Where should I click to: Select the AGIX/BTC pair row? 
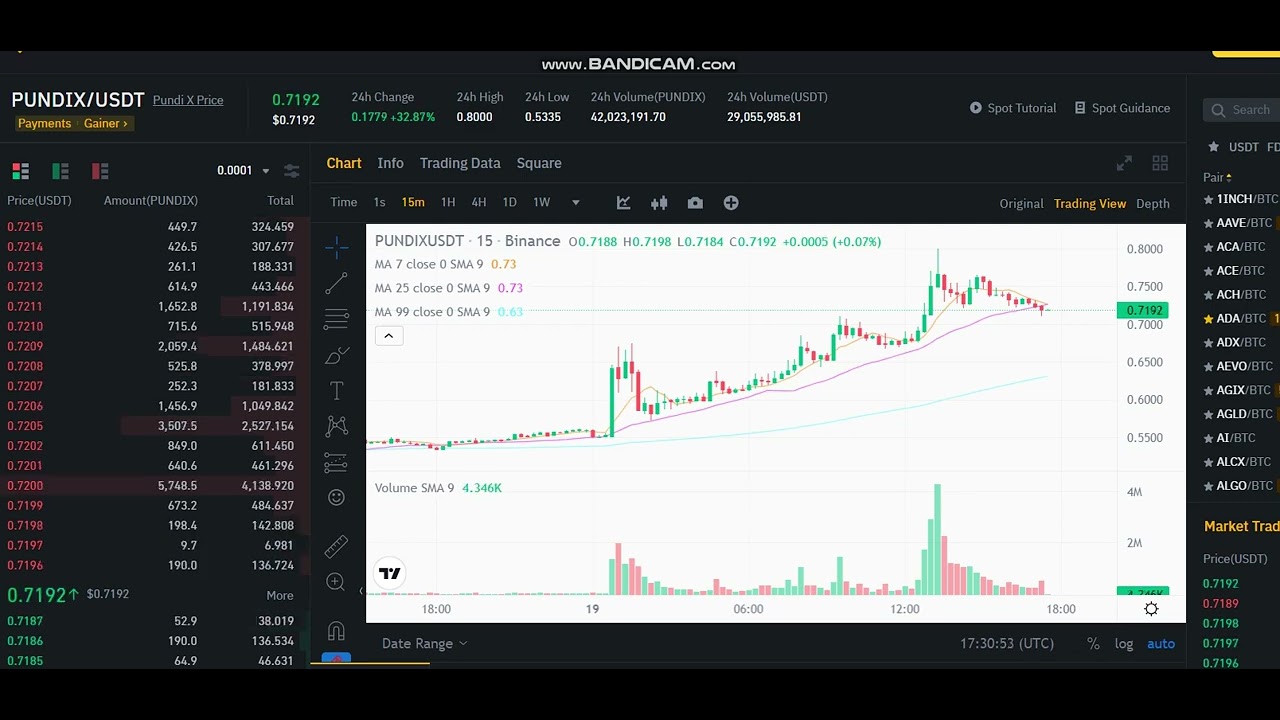tap(1241, 390)
